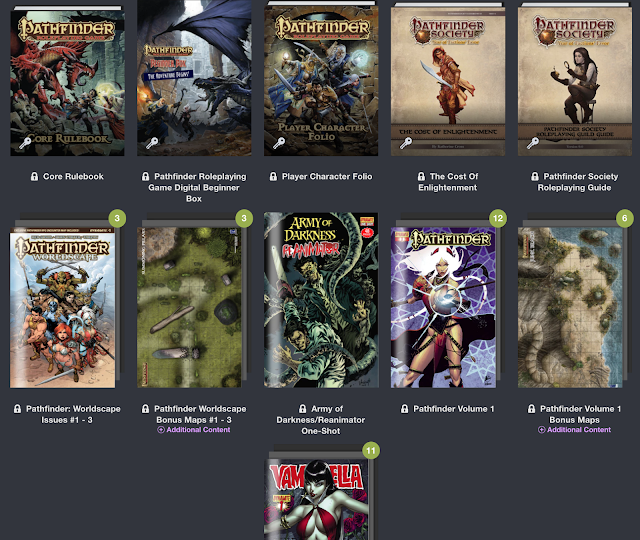Click the lock icon beside Core Rulebook title
This screenshot has width=640, height=540.
point(35,176)
